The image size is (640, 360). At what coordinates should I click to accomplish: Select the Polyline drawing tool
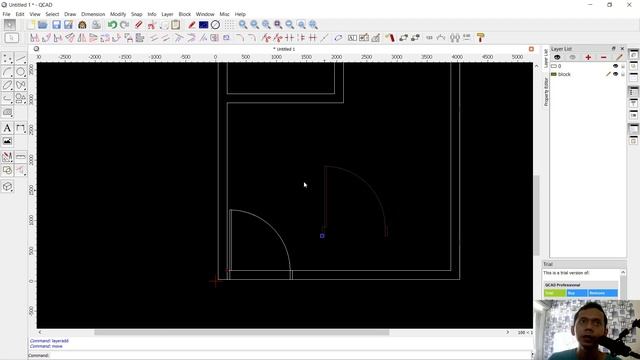pos(7,98)
